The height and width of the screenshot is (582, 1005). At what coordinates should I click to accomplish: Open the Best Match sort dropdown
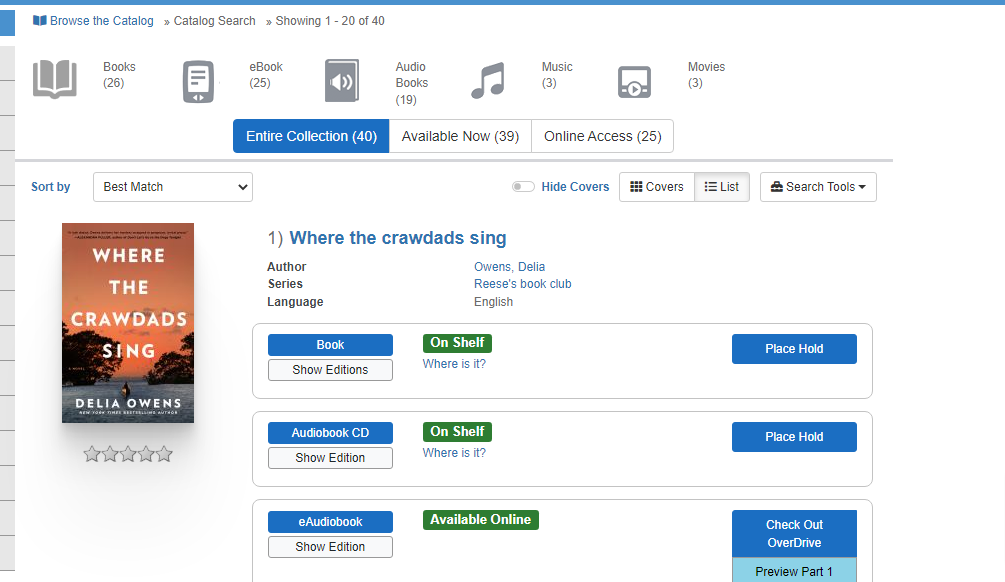click(x=173, y=187)
